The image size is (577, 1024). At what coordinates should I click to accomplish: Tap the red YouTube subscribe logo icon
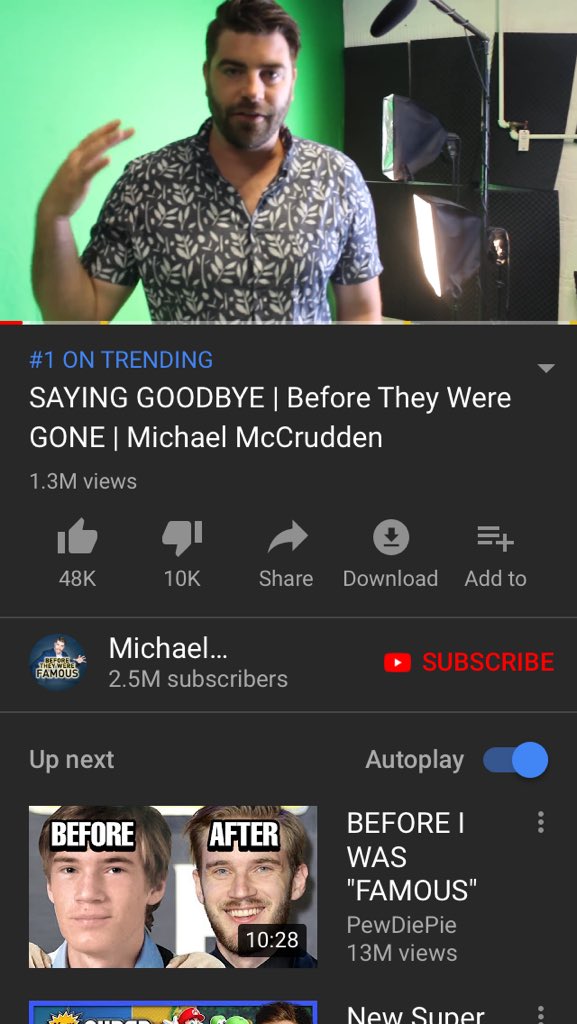tap(398, 663)
